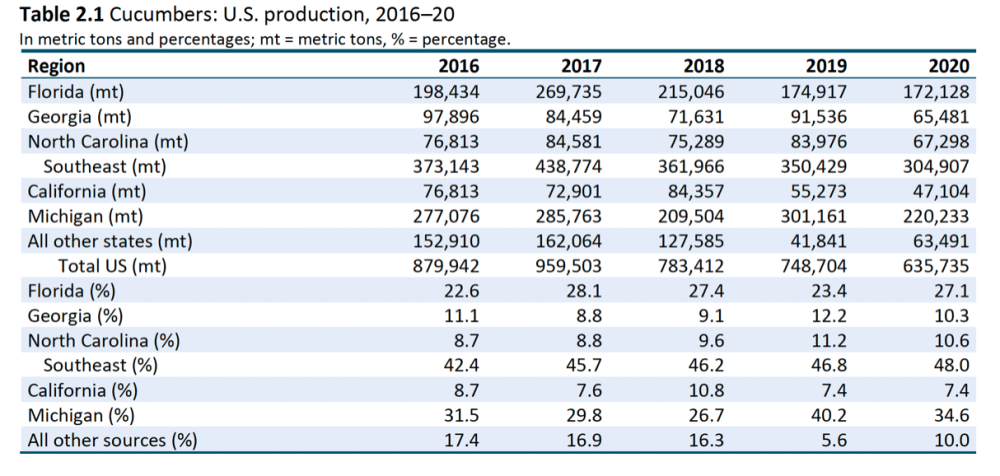Select the units note 'In metric tons and percentages'
Screen dimensions: 1000x476
click(x=136, y=39)
